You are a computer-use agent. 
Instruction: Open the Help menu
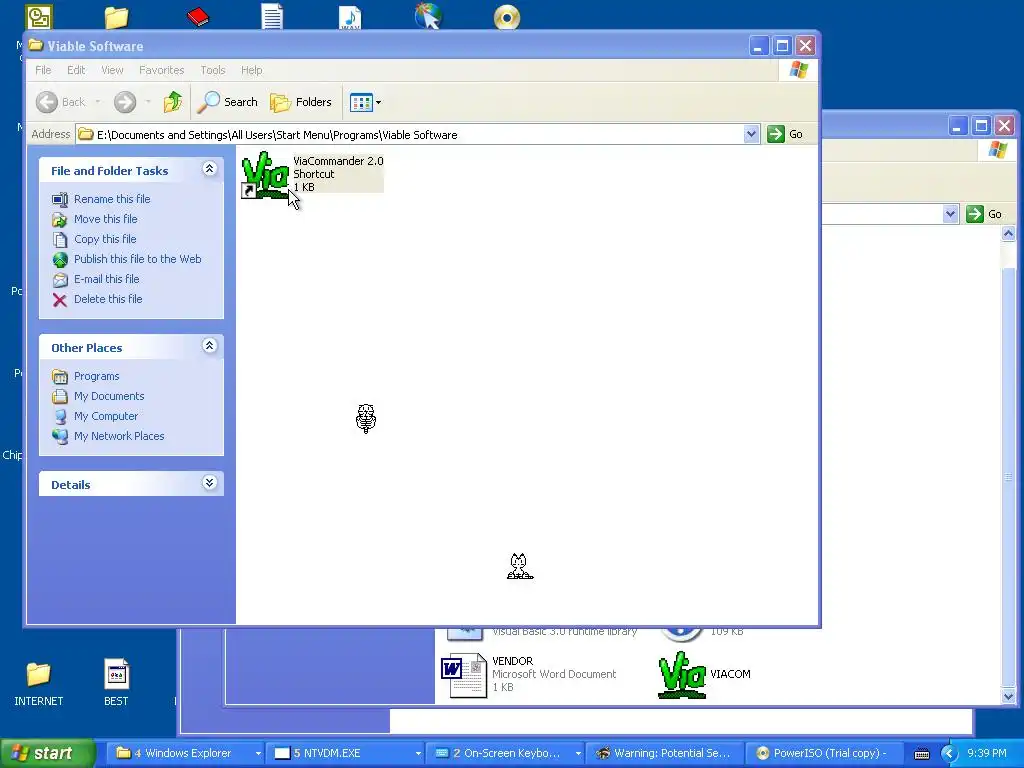click(251, 70)
